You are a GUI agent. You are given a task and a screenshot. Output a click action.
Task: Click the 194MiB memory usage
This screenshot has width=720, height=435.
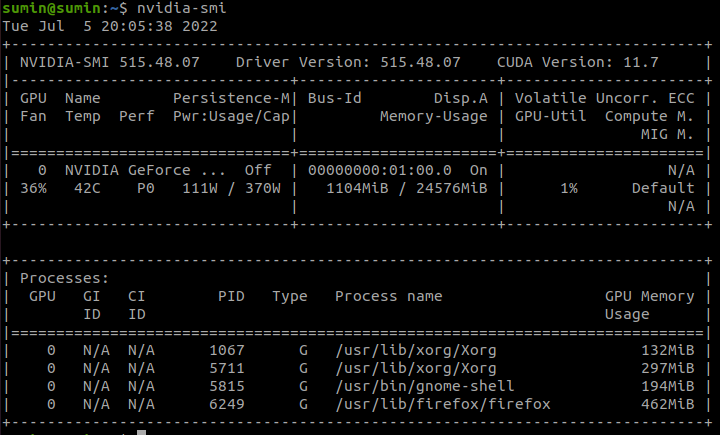[668, 386]
